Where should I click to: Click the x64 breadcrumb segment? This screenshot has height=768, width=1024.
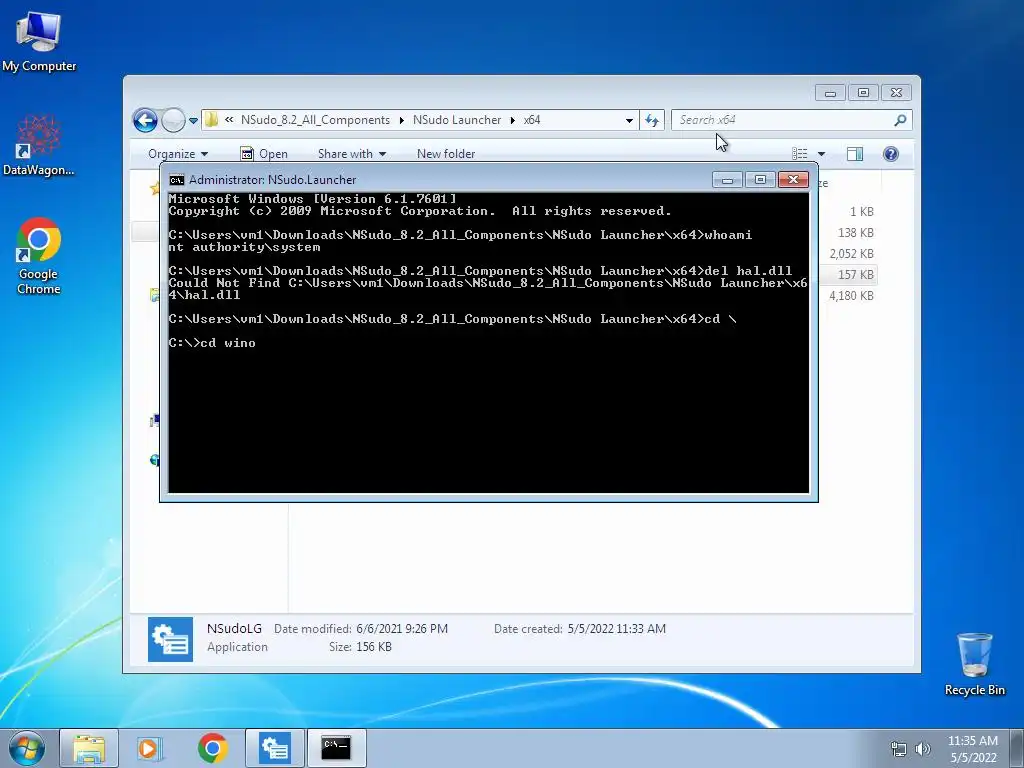coord(532,120)
